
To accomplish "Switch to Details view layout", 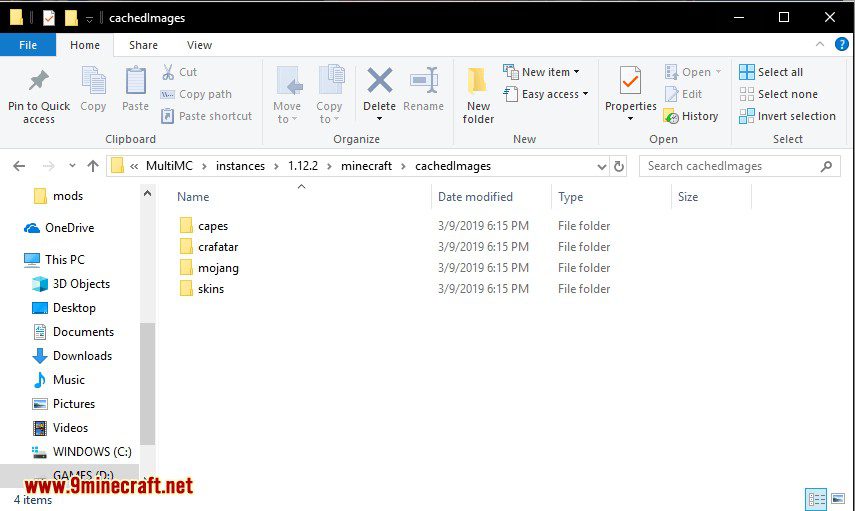I will (x=816, y=499).
